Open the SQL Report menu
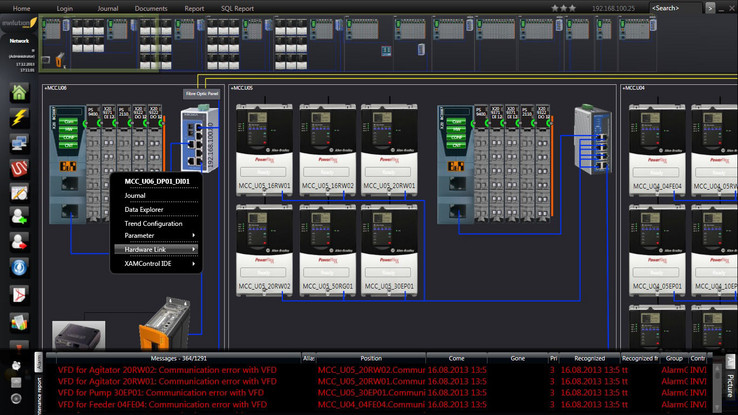This screenshot has width=738, height=415. pyautogui.click(x=237, y=8)
